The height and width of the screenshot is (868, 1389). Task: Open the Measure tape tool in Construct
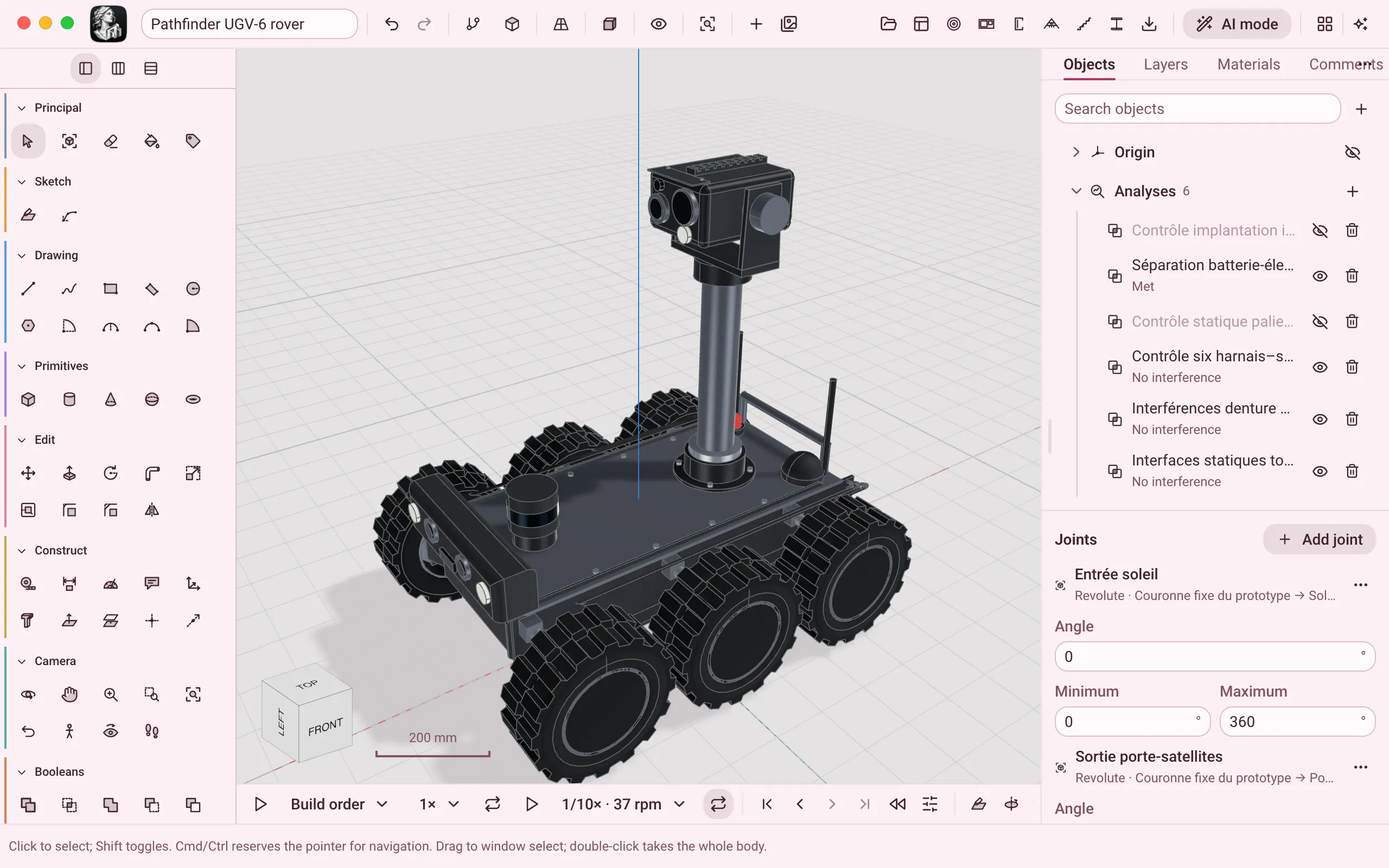tap(28, 584)
